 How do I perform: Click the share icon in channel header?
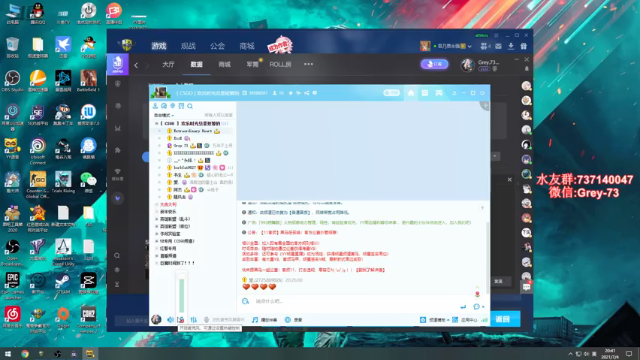(307, 93)
